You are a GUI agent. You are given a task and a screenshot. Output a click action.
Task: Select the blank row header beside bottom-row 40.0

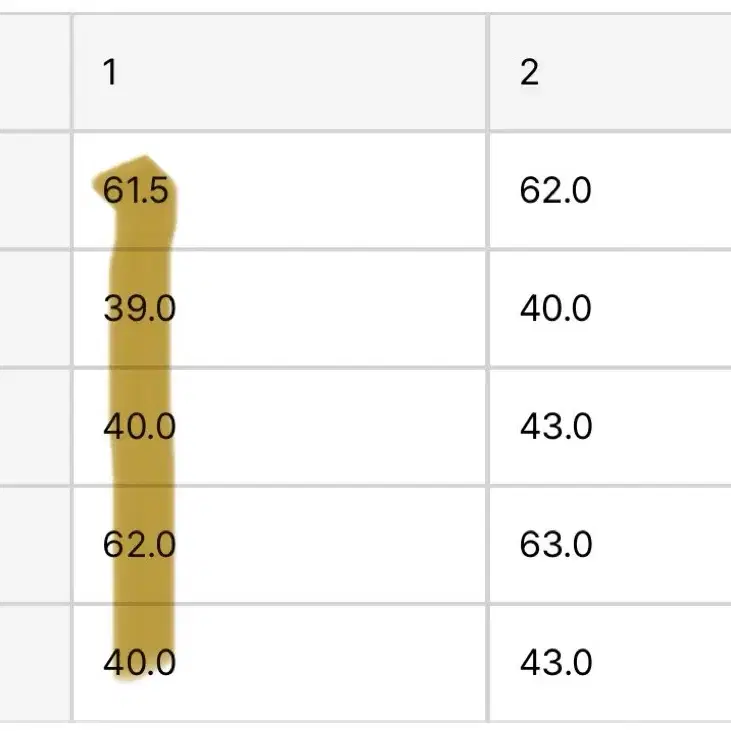(35, 662)
